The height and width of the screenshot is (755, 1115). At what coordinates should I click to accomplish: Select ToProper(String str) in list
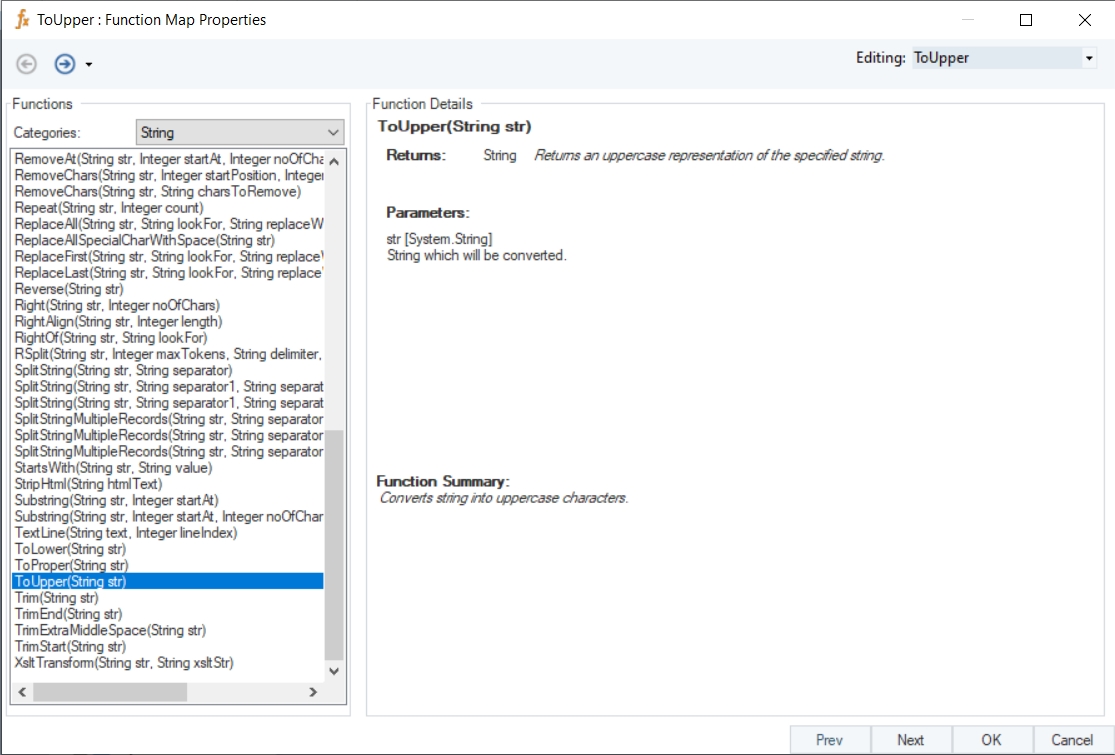[x=72, y=565]
